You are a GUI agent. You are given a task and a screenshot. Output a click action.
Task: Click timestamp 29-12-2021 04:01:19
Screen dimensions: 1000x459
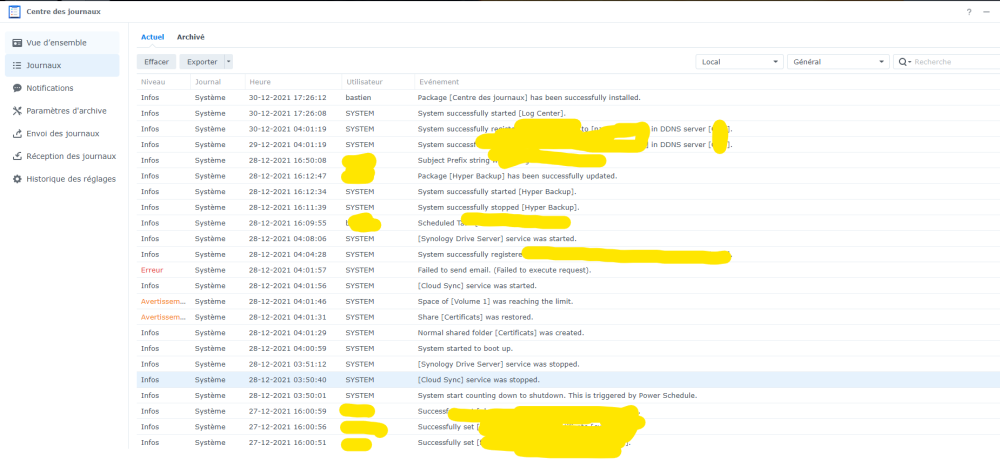click(288, 145)
